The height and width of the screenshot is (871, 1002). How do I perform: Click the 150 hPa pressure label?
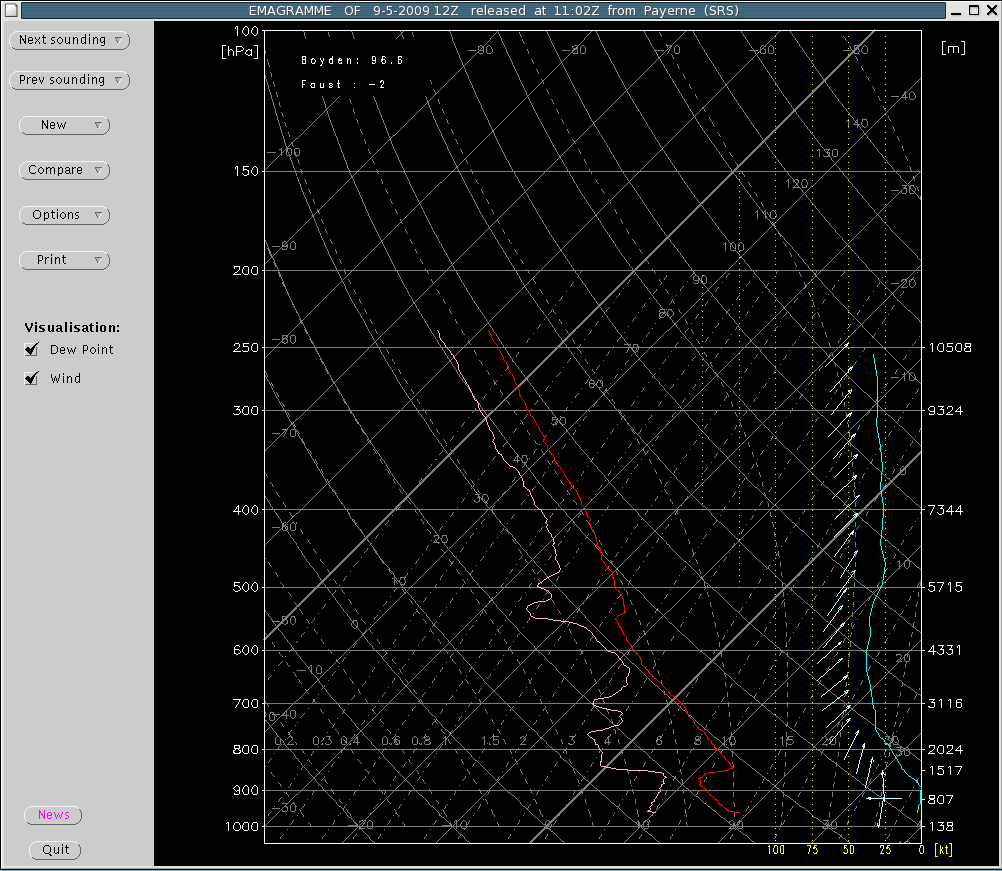(x=245, y=171)
